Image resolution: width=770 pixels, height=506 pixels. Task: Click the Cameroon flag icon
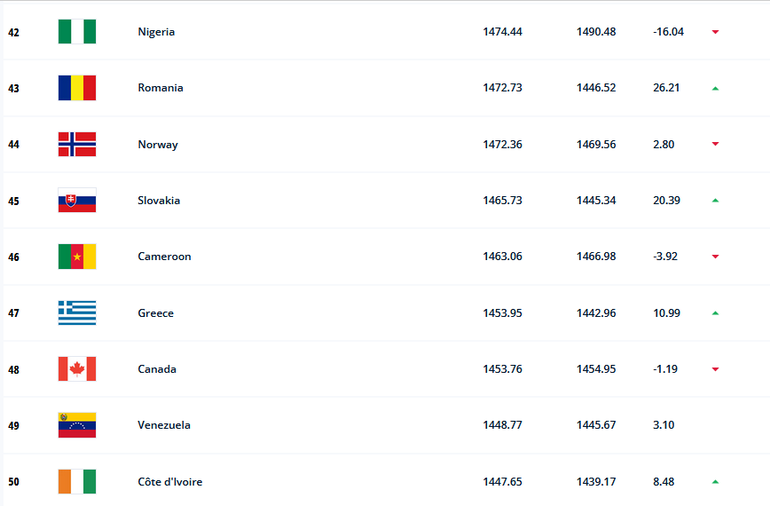[x=77, y=257]
